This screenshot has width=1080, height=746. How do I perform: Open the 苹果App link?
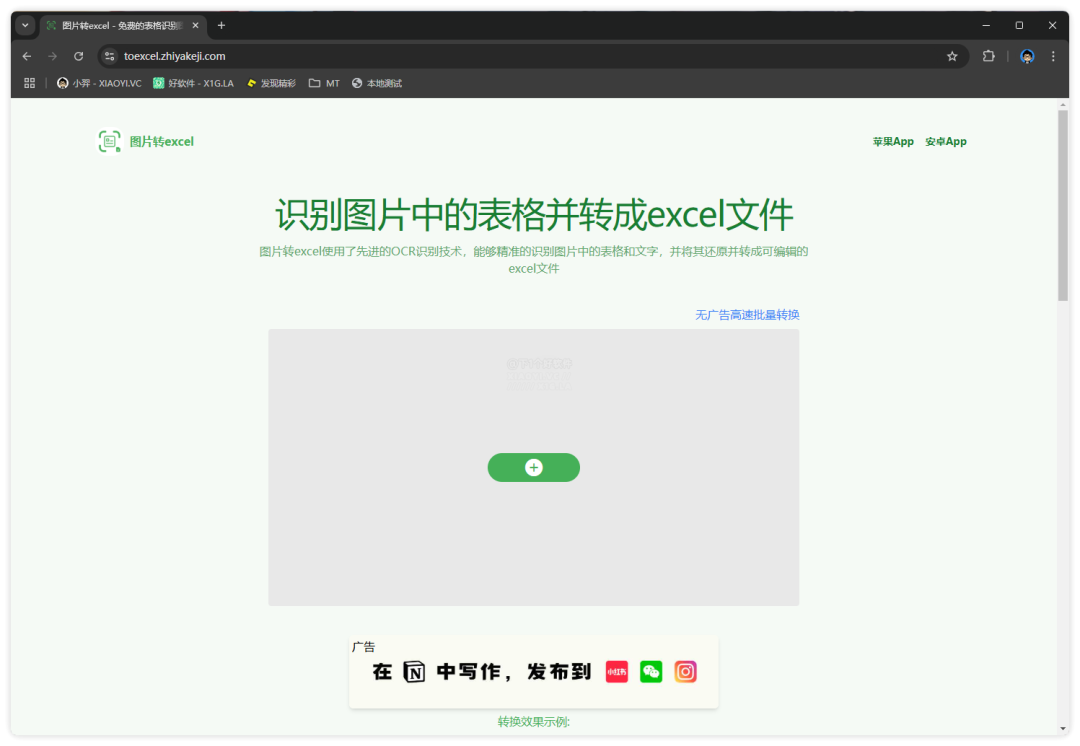[x=893, y=141]
